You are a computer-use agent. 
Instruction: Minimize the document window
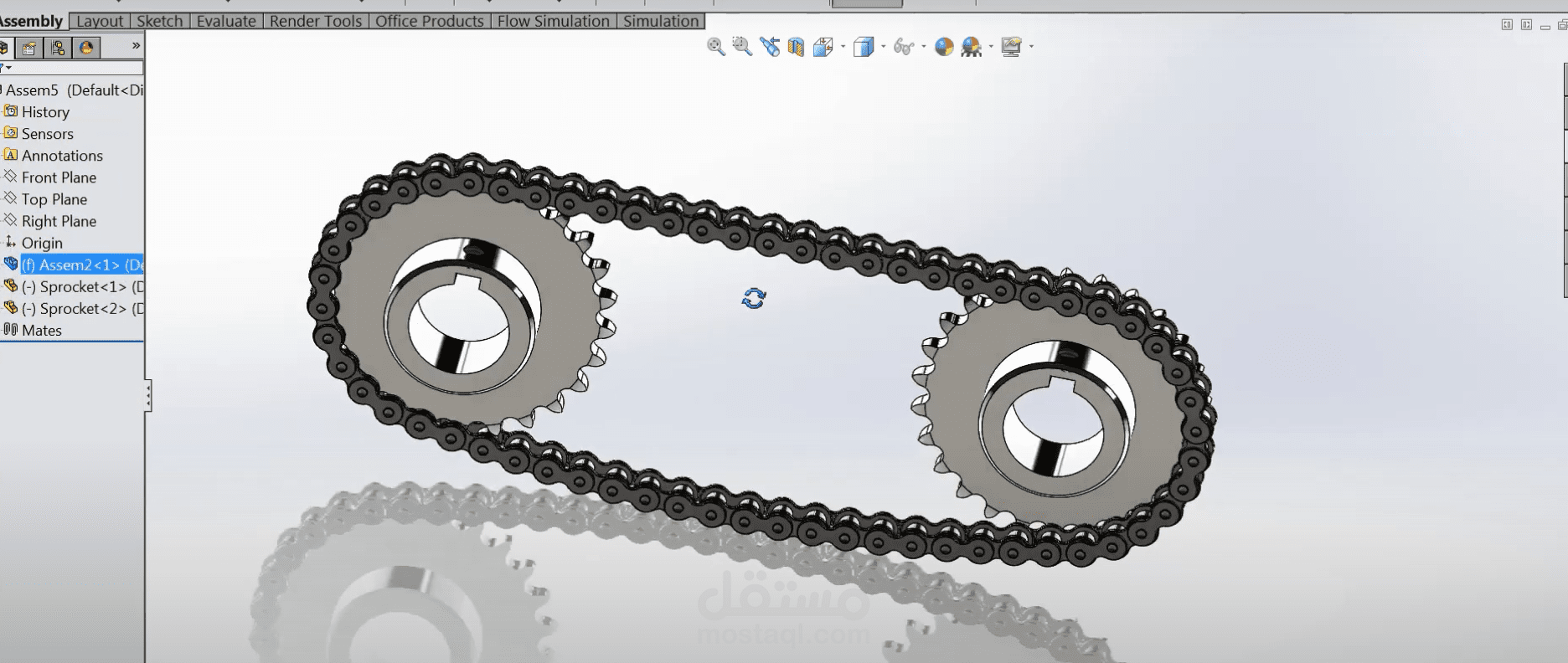[x=1546, y=26]
